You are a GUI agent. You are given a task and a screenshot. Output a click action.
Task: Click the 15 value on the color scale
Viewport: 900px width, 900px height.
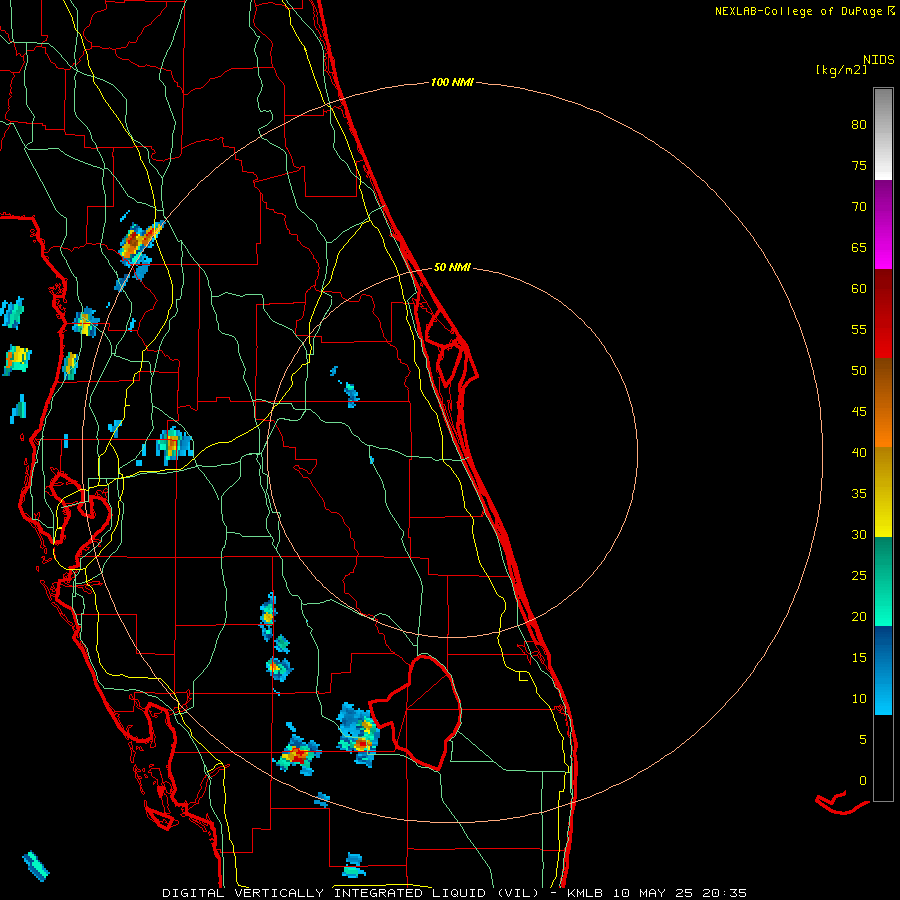coord(859,657)
